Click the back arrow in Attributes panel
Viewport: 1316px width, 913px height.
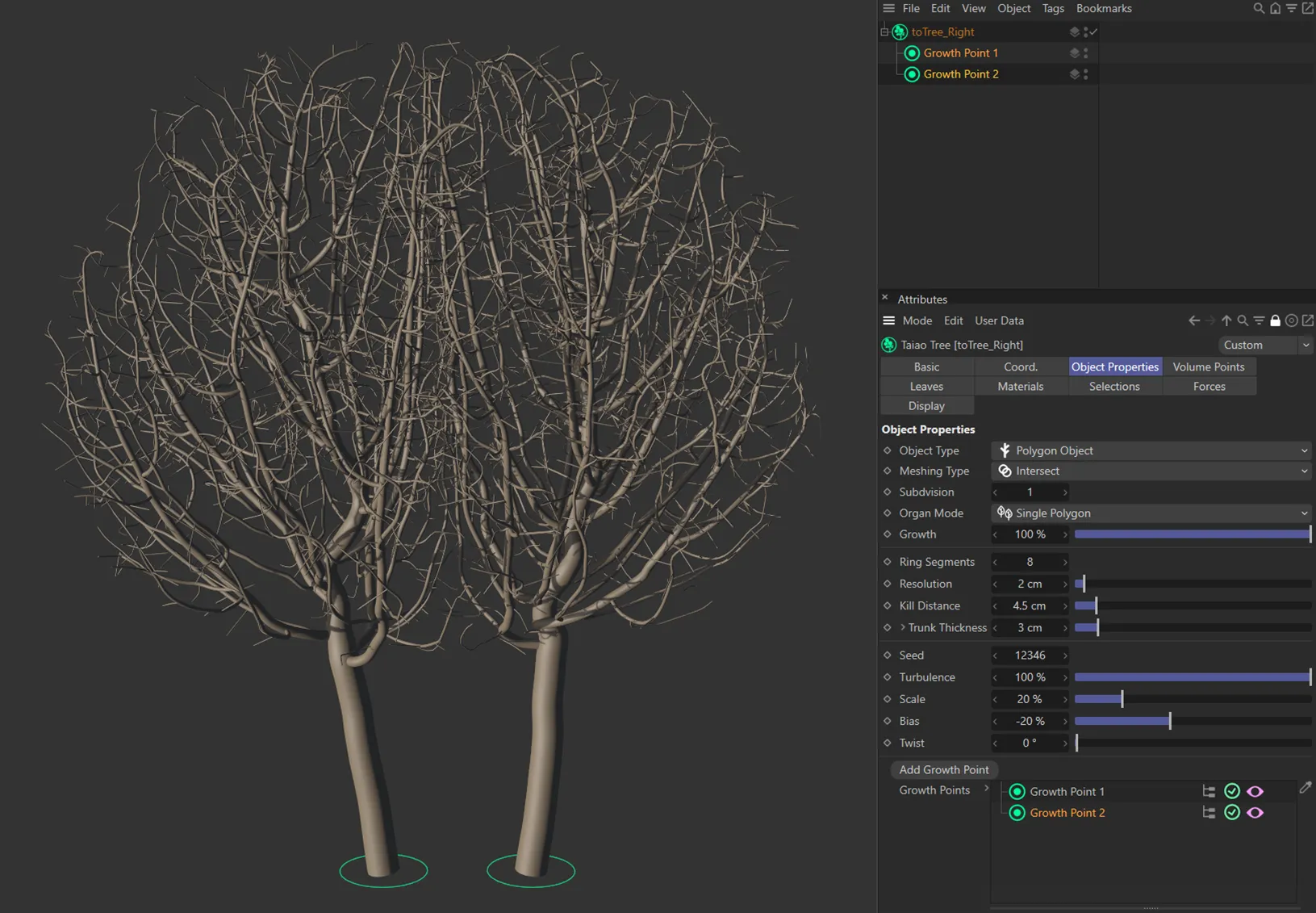click(1193, 320)
